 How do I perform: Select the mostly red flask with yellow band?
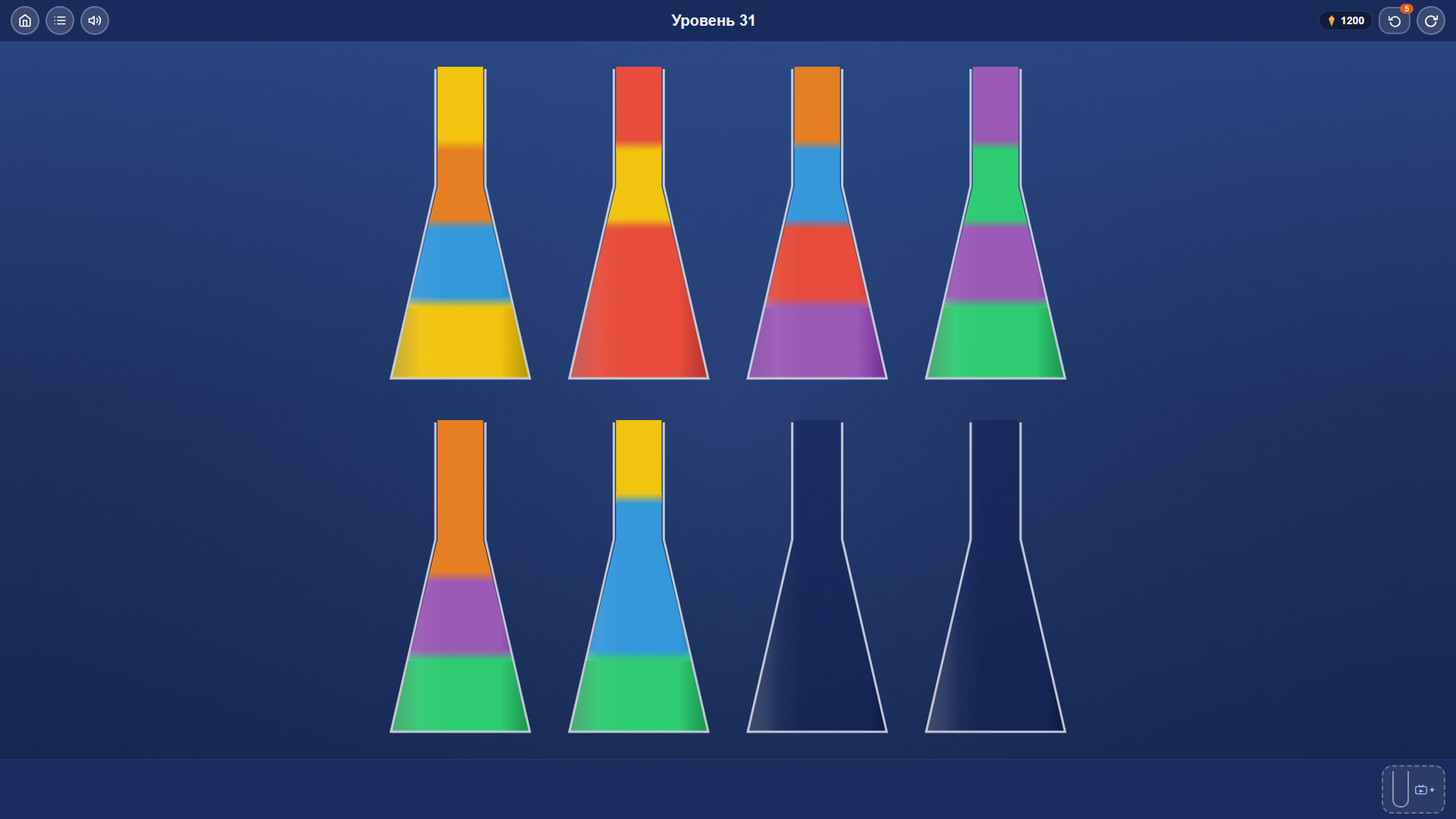pos(639,223)
